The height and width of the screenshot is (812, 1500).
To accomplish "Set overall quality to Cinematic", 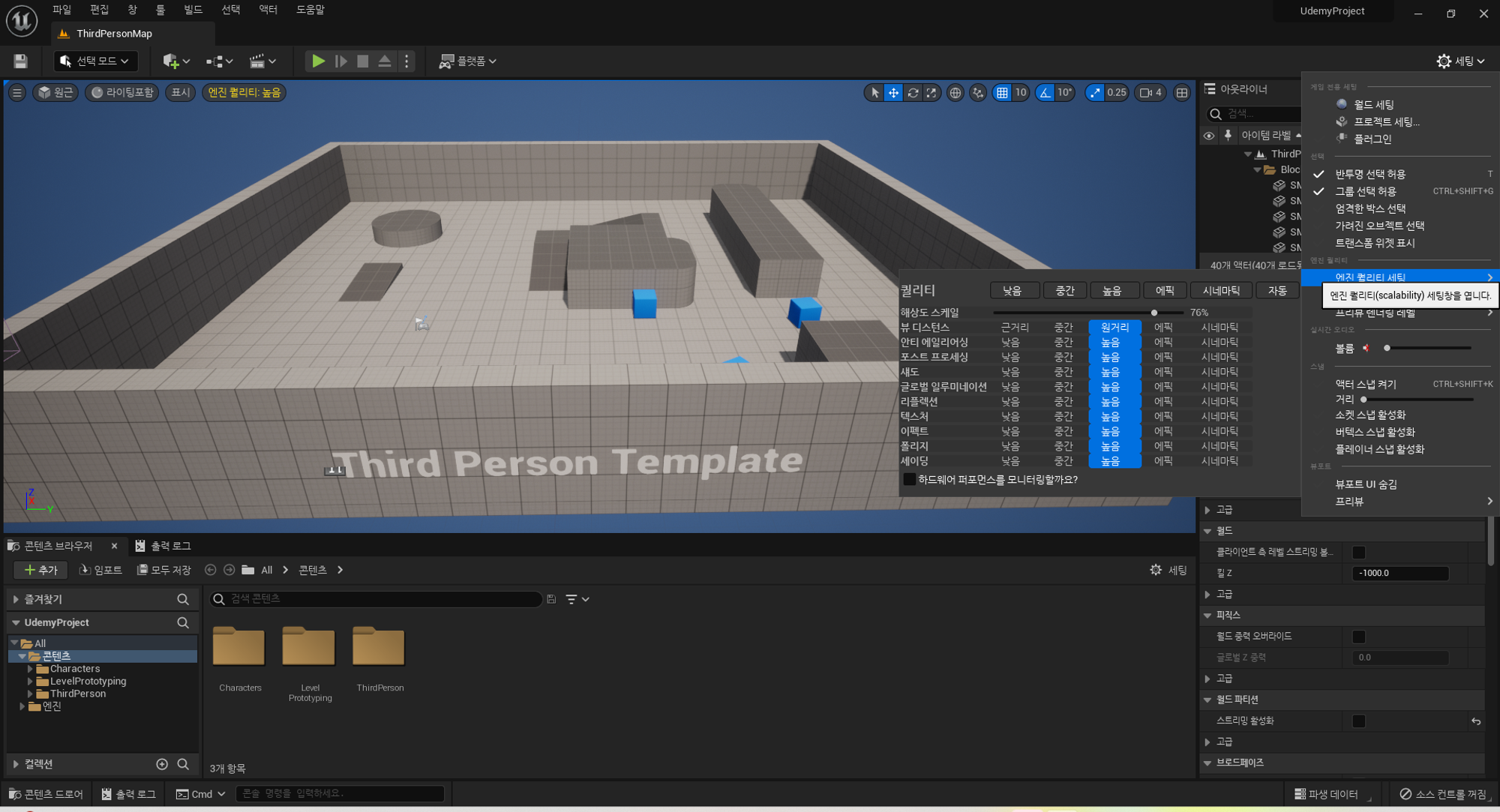I will [1221, 291].
